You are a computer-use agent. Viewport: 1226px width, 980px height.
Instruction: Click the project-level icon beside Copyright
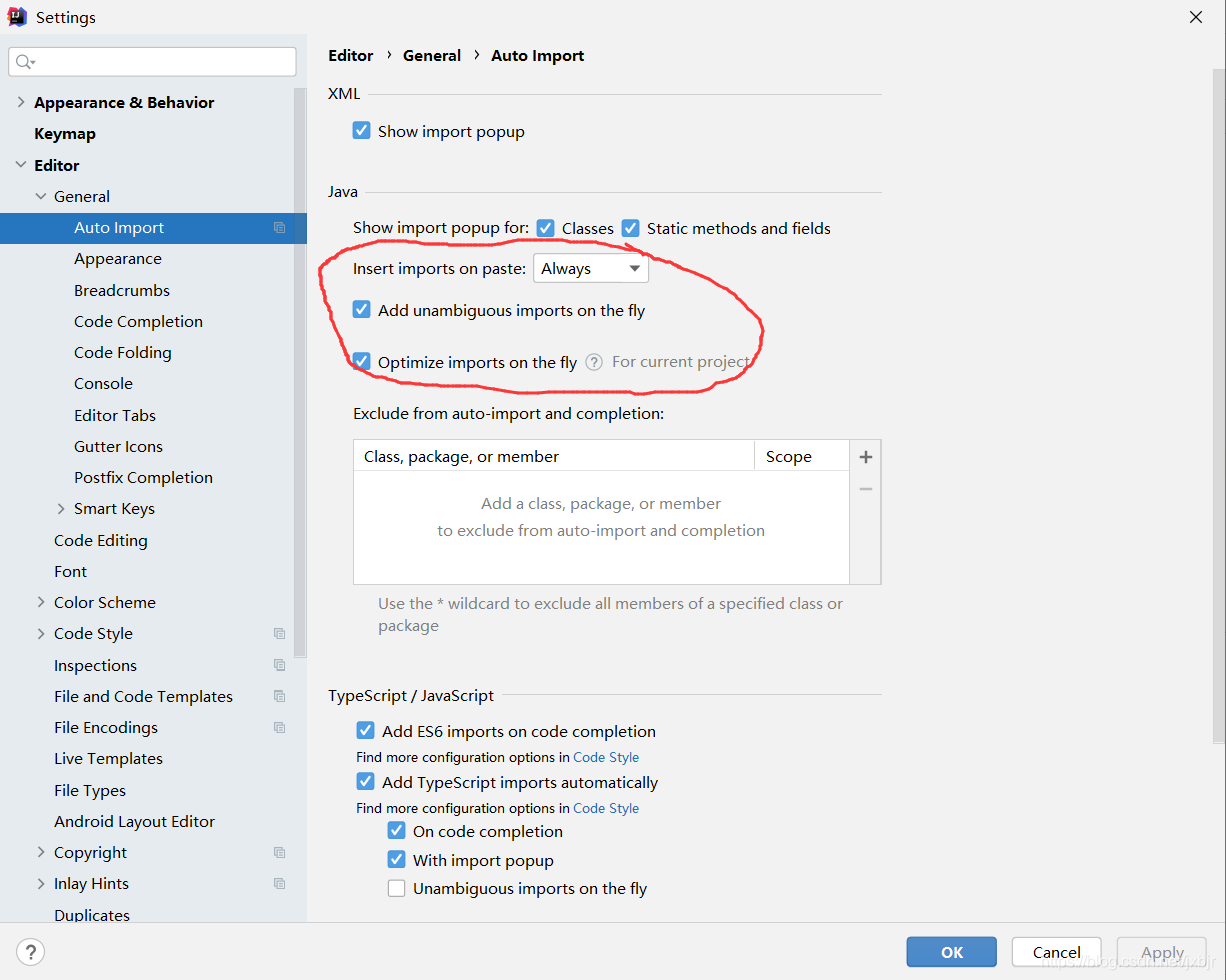(280, 853)
